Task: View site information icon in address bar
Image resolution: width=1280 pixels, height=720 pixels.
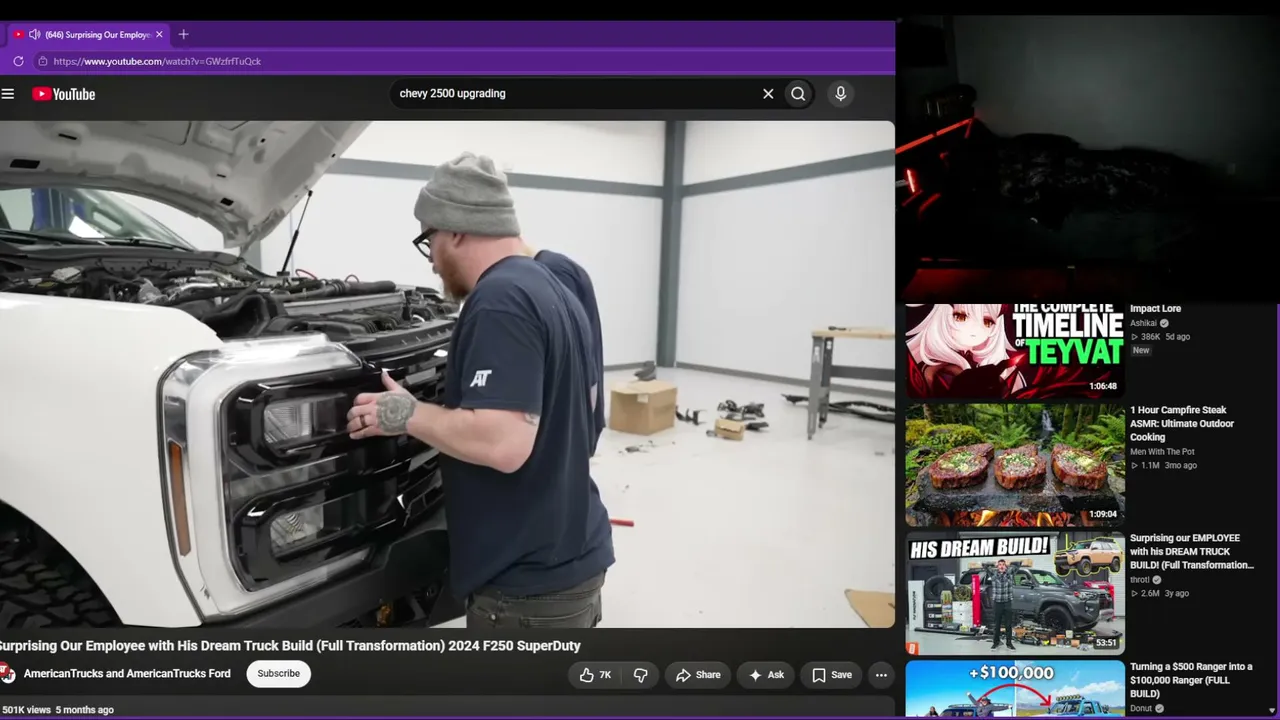Action: tap(42, 61)
